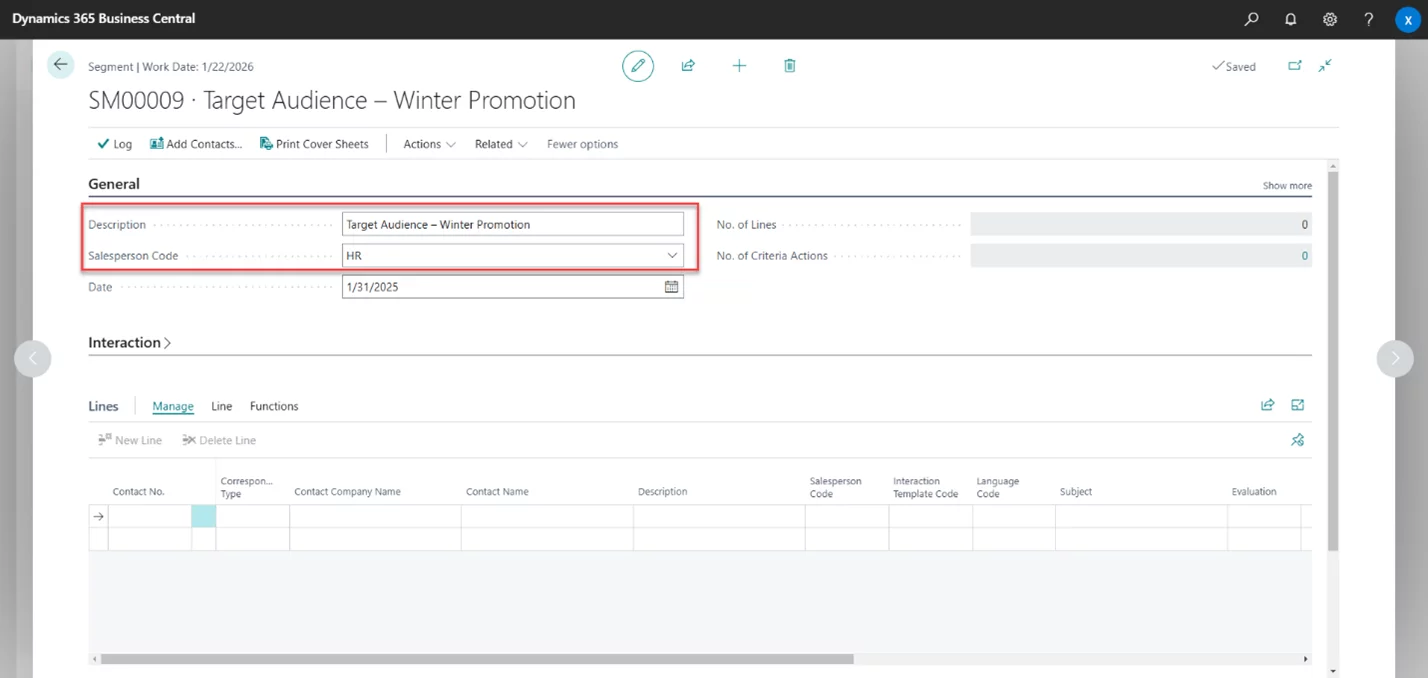This screenshot has width=1428, height=678.
Task: Open search magnifier in top bar
Action: 1251,19
